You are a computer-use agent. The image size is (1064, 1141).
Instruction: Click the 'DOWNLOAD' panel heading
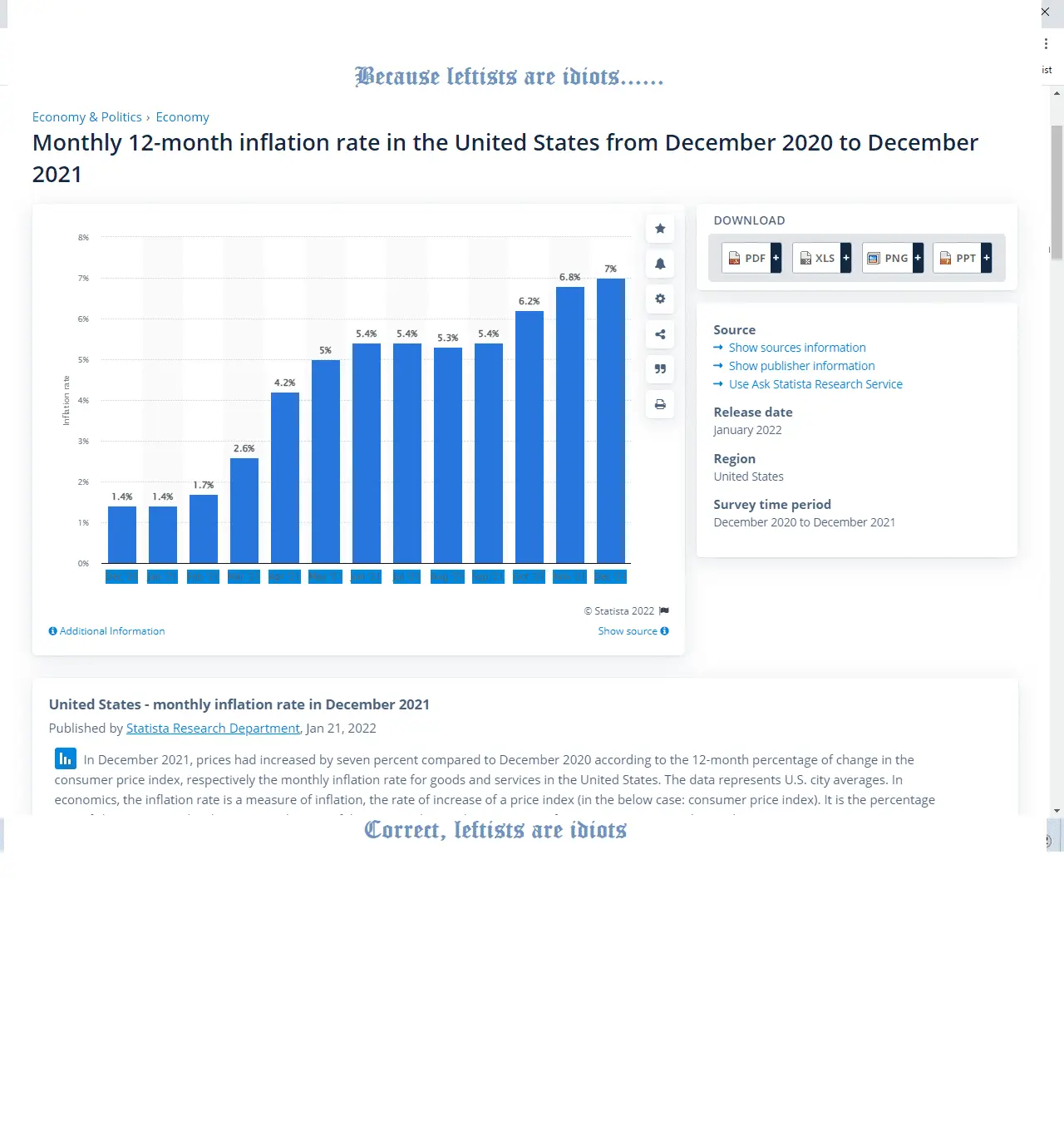click(749, 220)
